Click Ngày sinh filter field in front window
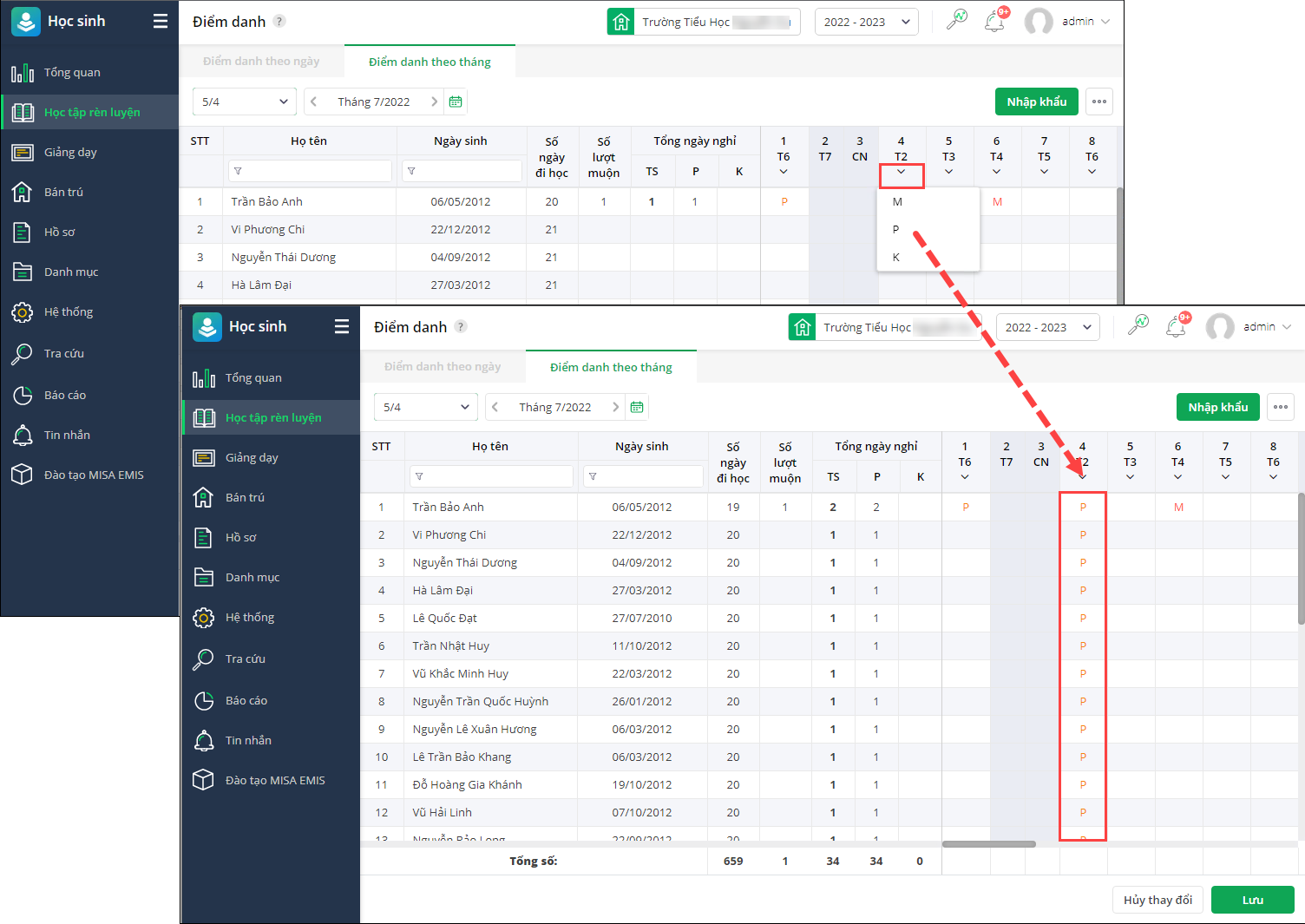This screenshot has height=924, width=1305. tap(643, 476)
